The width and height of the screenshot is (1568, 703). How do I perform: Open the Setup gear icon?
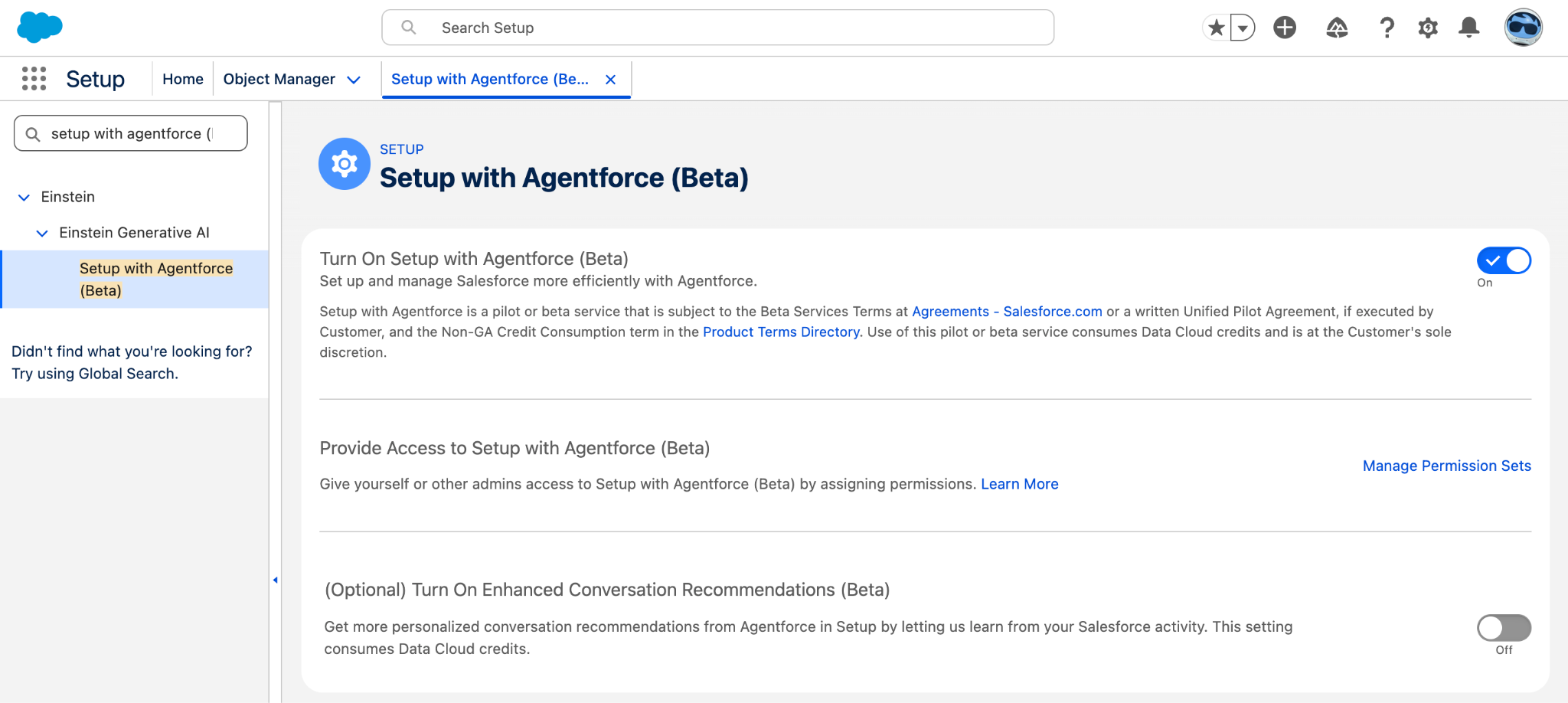[x=1428, y=27]
